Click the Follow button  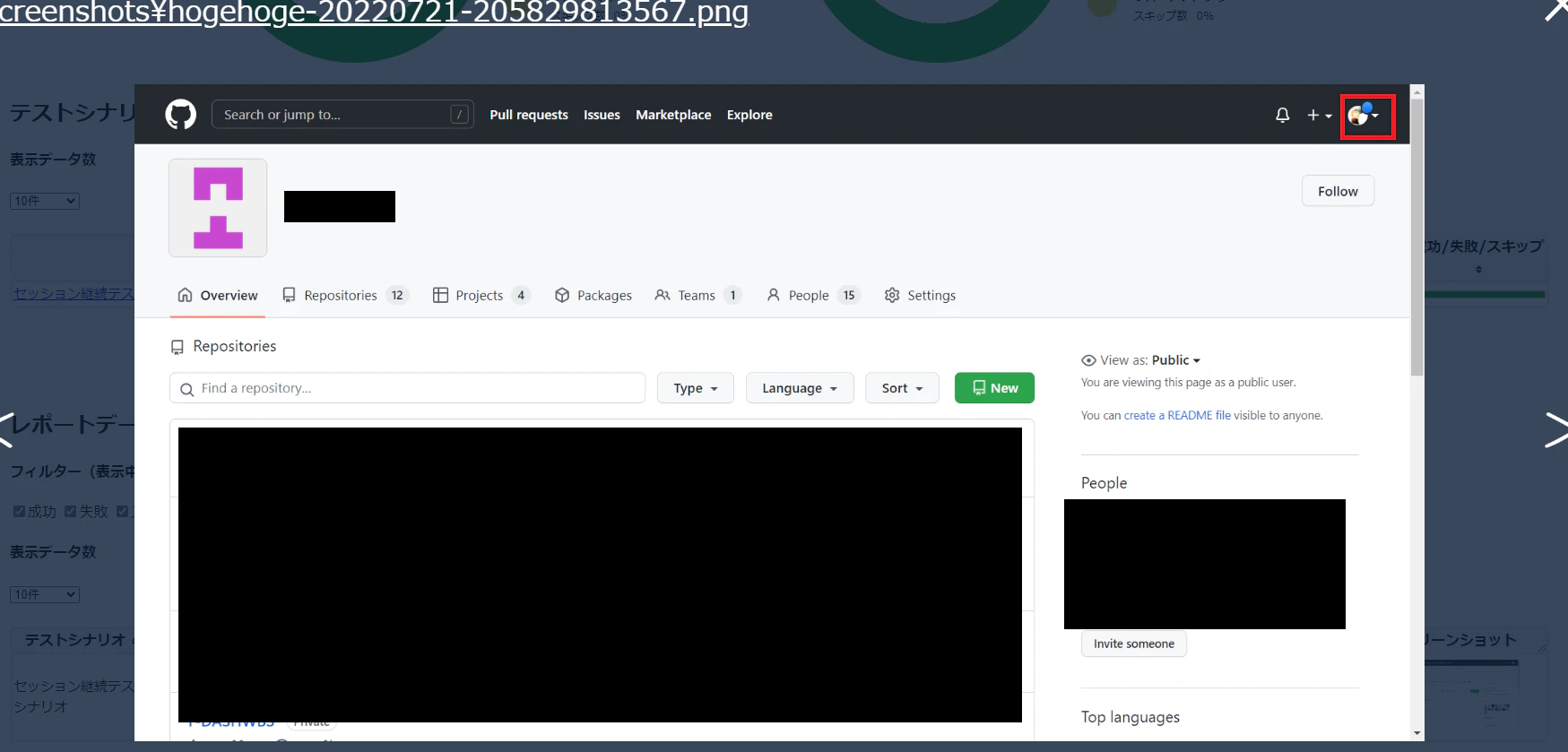point(1338,191)
